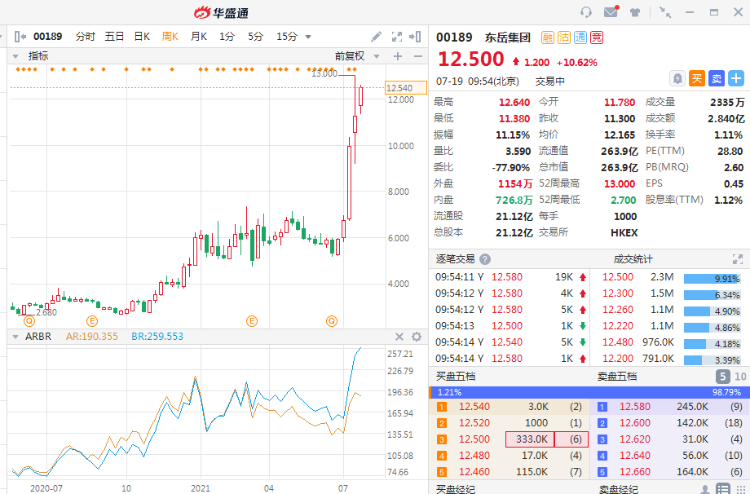Switch broker queue to list view
The height and width of the screenshot is (494, 750).
(x=723, y=489)
